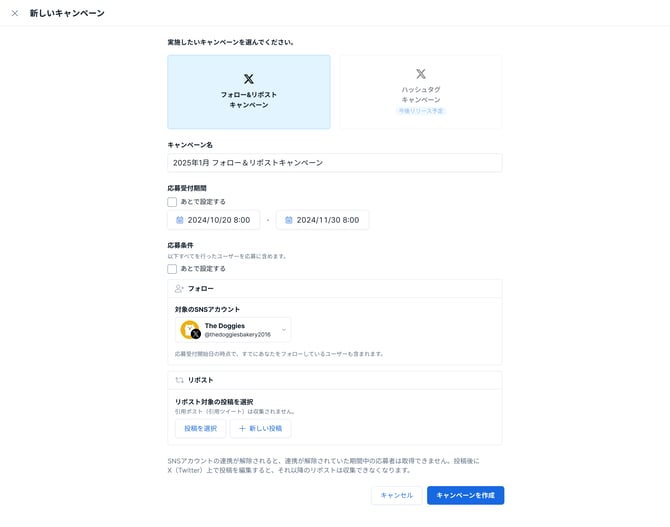Close the 新しいキャンペーン dialog with X icon
The height and width of the screenshot is (527, 670).
pos(14,13)
